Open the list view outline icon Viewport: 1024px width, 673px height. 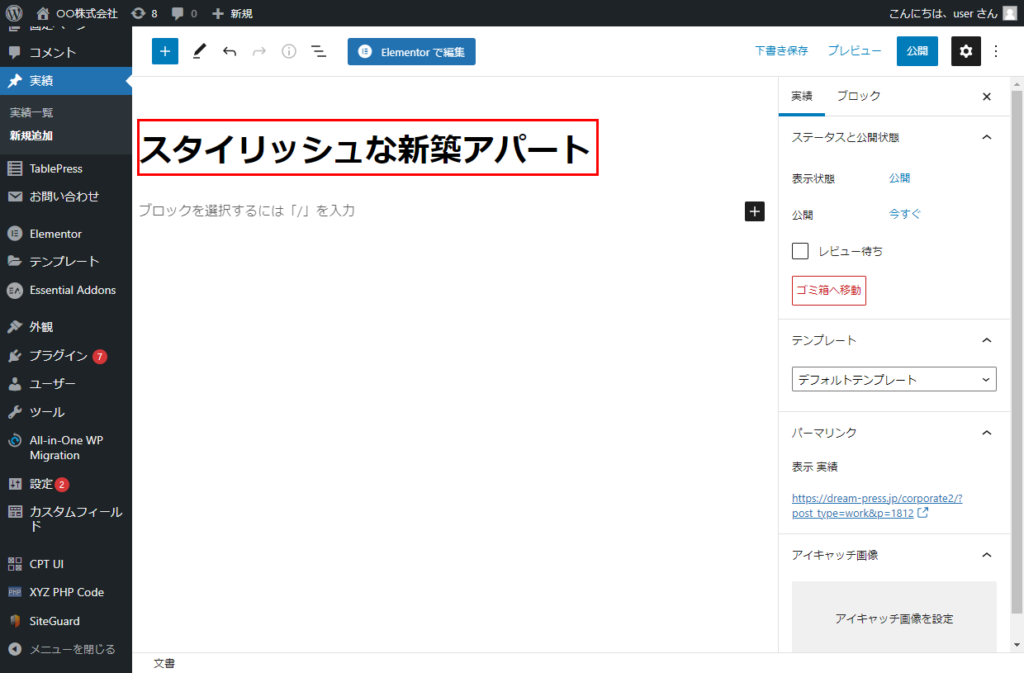coord(319,51)
